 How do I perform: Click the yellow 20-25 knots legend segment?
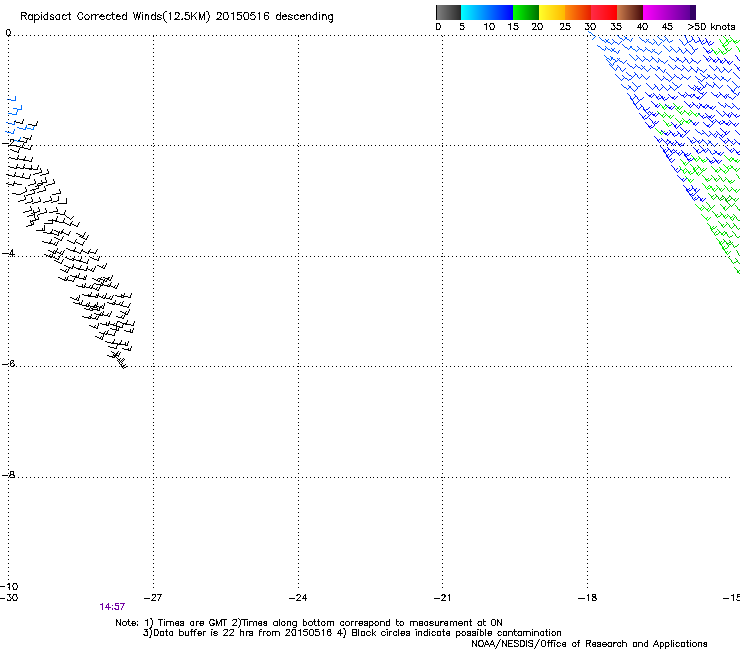pyautogui.click(x=552, y=12)
